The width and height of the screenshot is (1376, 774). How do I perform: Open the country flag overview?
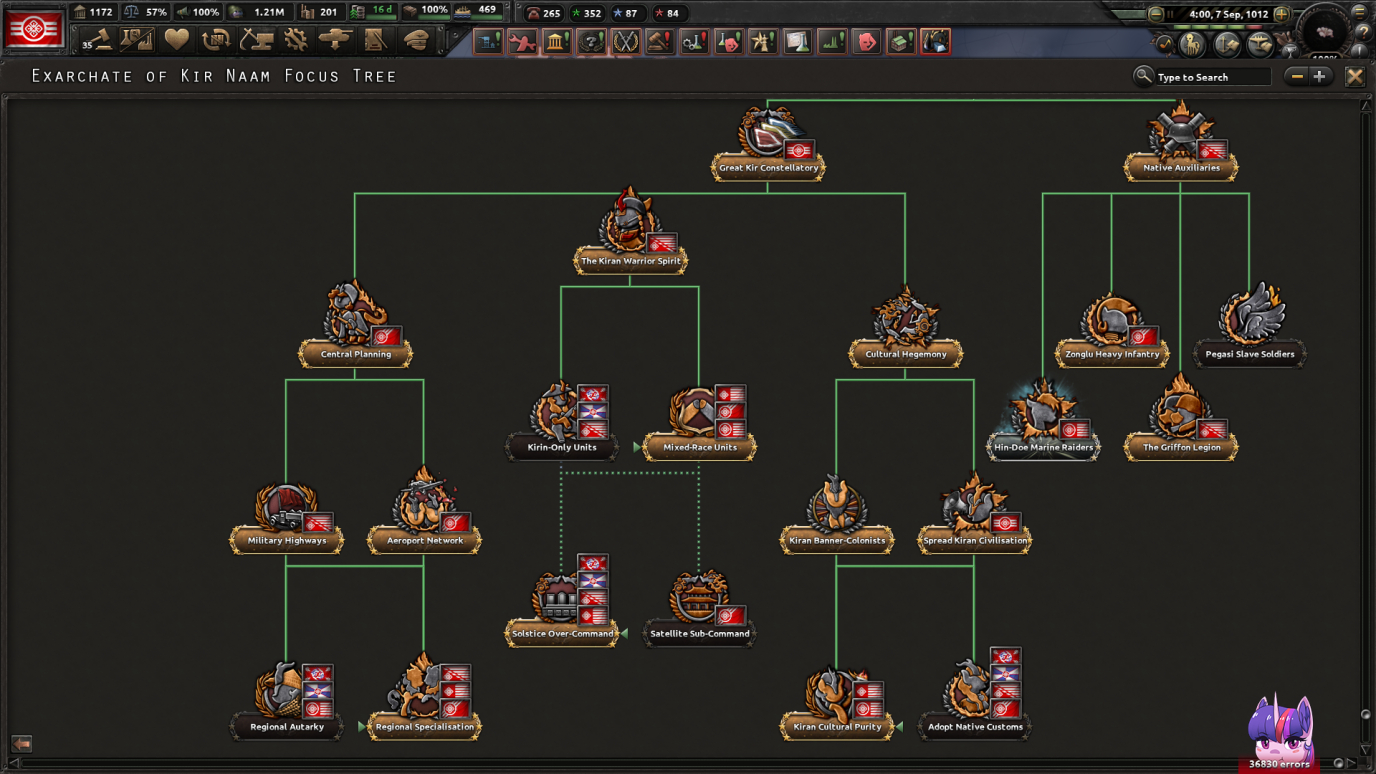[34, 29]
